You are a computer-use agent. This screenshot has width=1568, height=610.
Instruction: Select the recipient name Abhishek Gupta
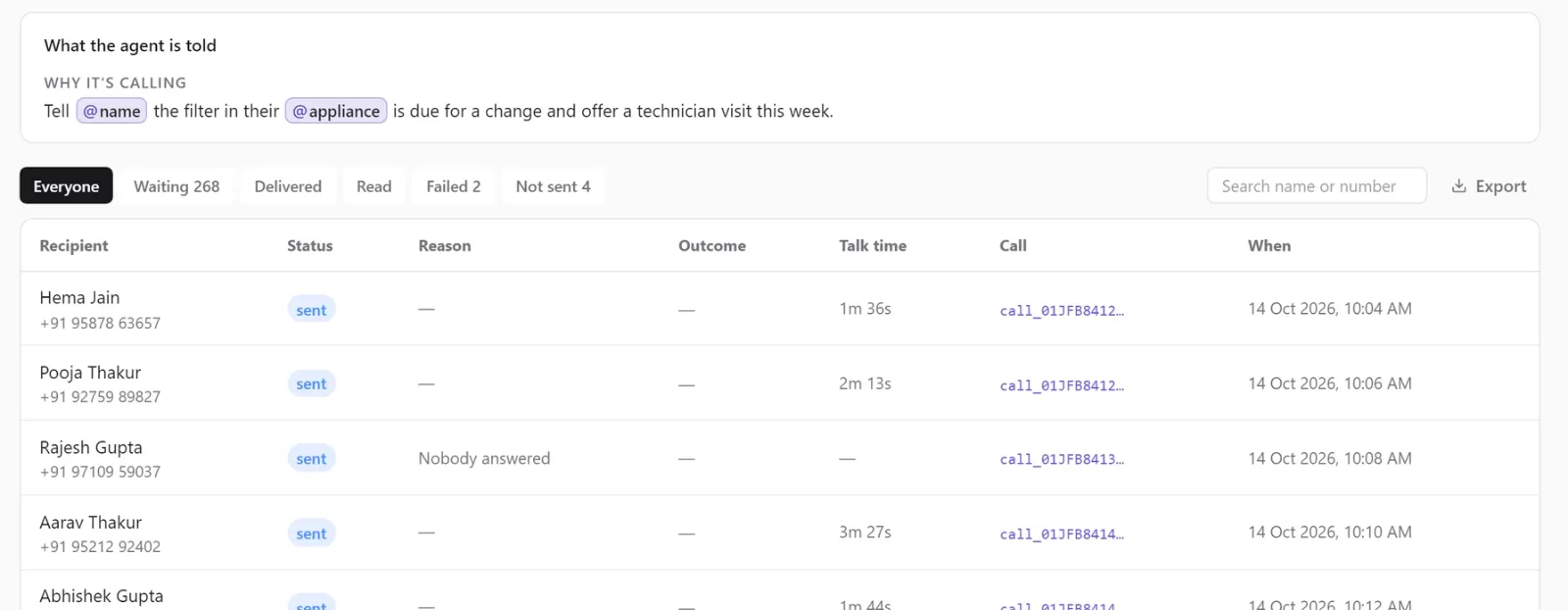[101, 596]
